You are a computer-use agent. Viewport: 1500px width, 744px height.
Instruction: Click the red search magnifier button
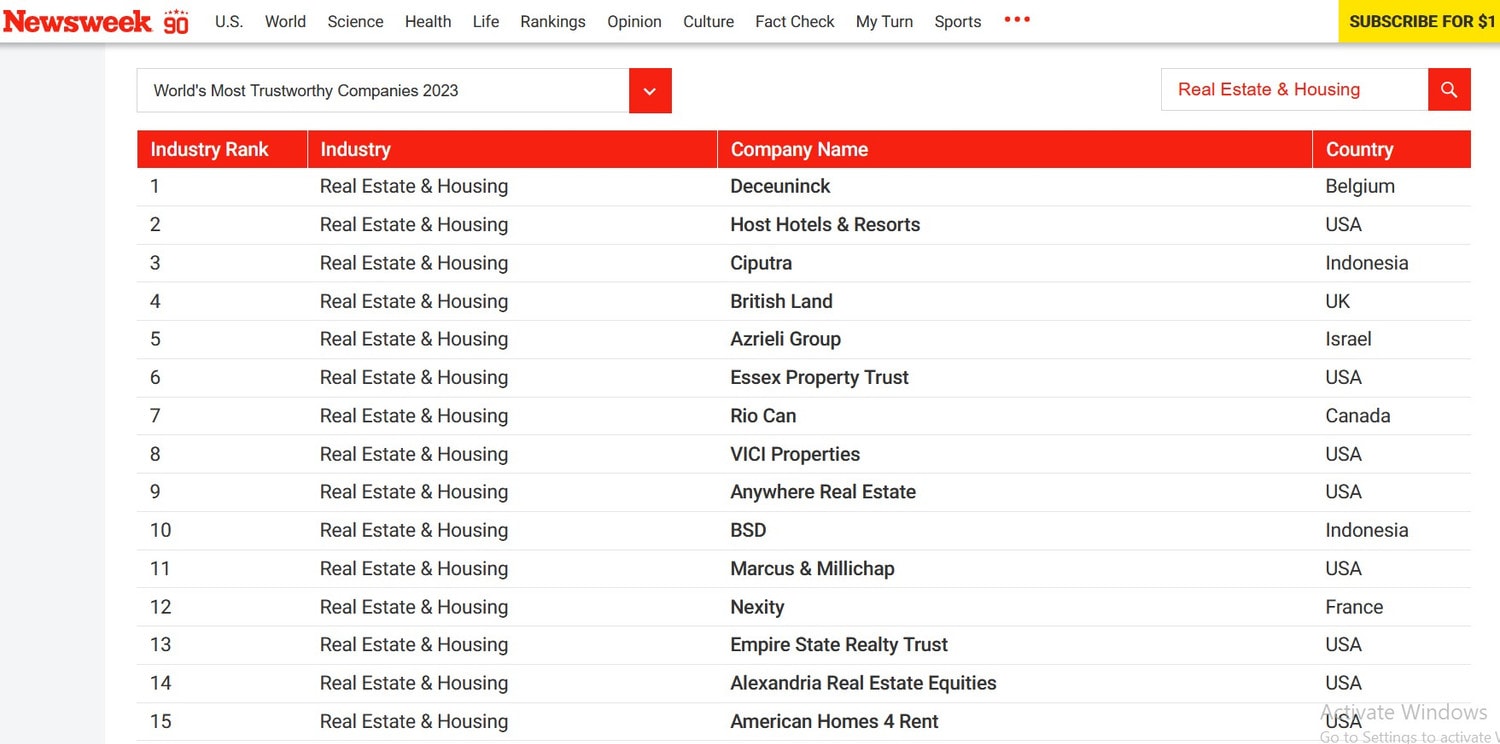pyautogui.click(x=1449, y=90)
